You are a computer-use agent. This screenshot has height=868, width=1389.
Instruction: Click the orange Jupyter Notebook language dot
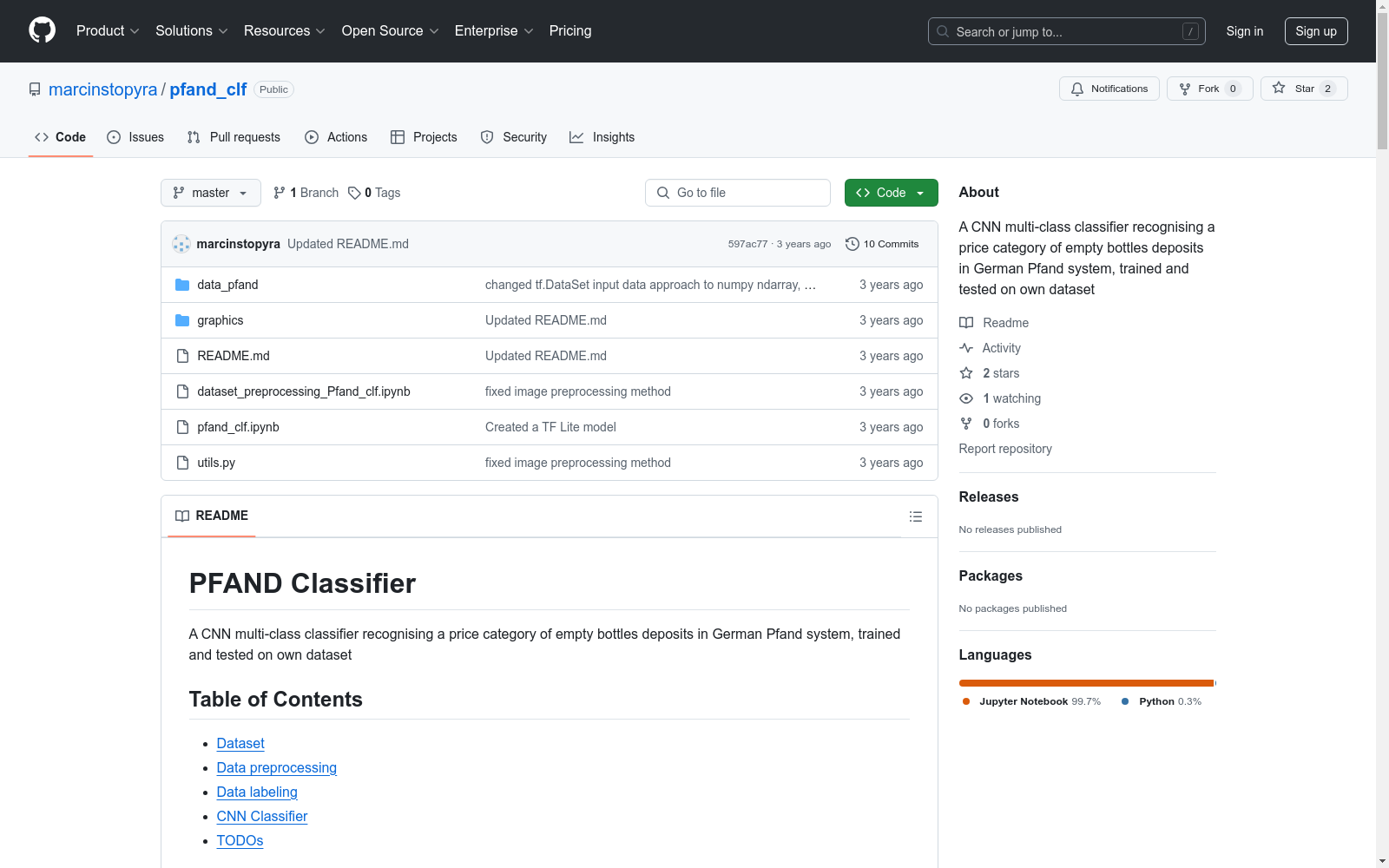[966, 701]
